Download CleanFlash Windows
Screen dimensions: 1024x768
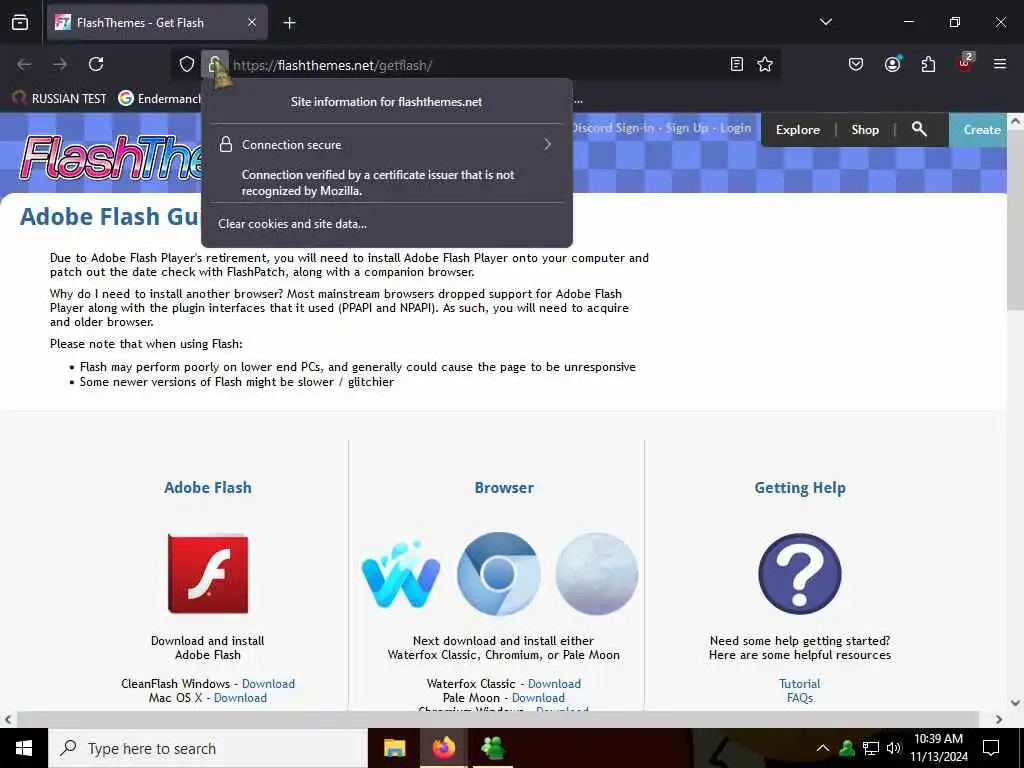click(268, 683)
